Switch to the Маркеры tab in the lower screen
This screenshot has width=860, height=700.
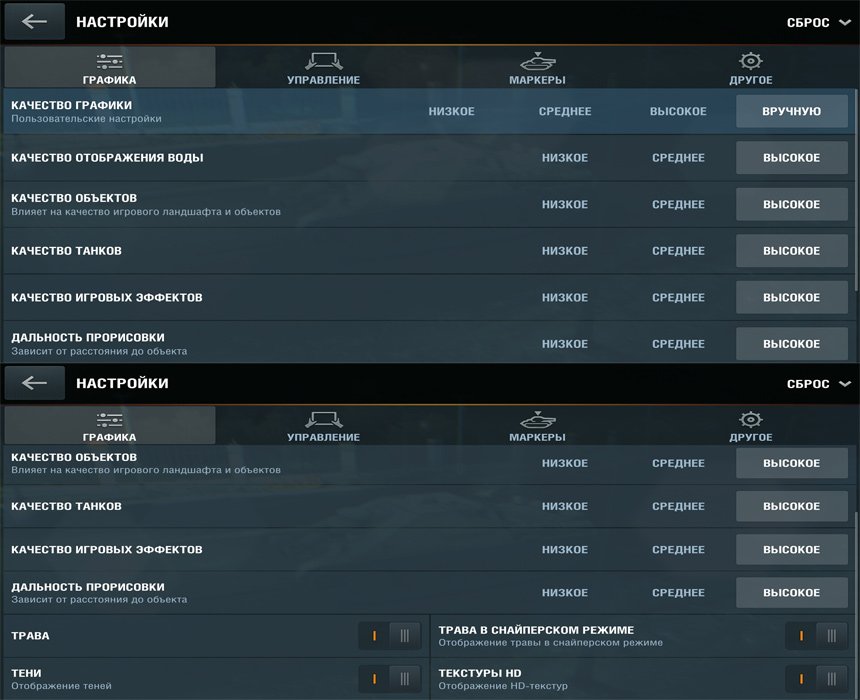tap(538, 426)
